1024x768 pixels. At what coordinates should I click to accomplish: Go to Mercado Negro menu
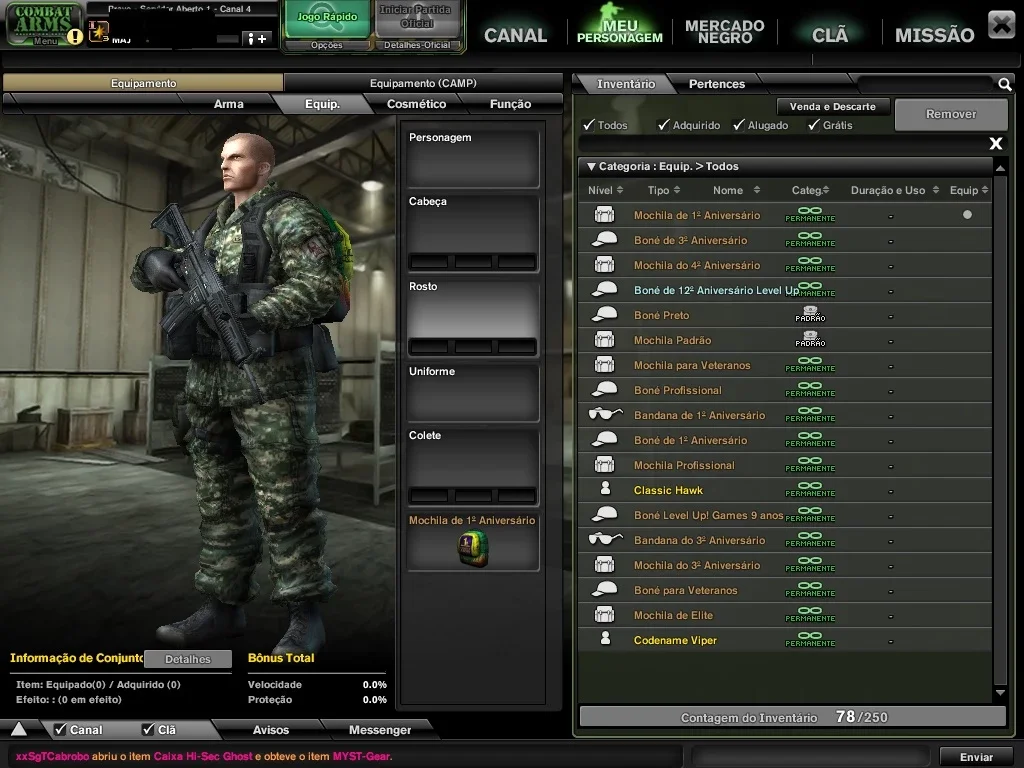coord(724,31)
